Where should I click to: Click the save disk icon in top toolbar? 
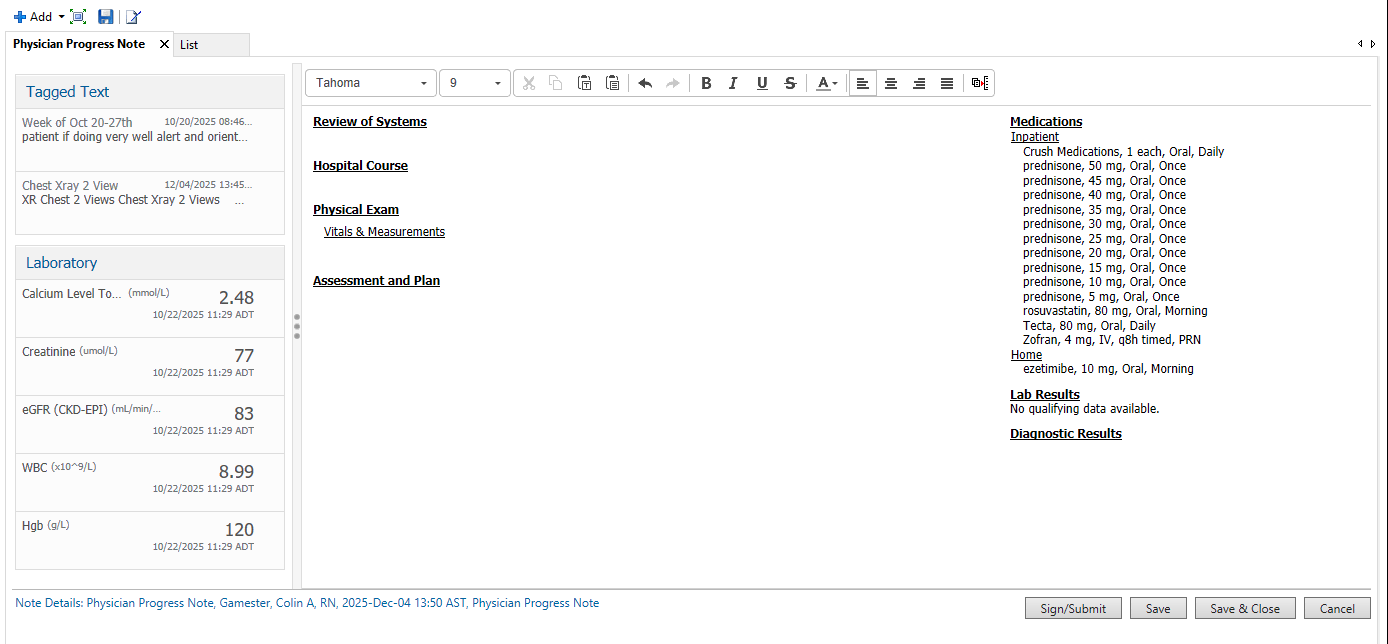tap(105, 17)
